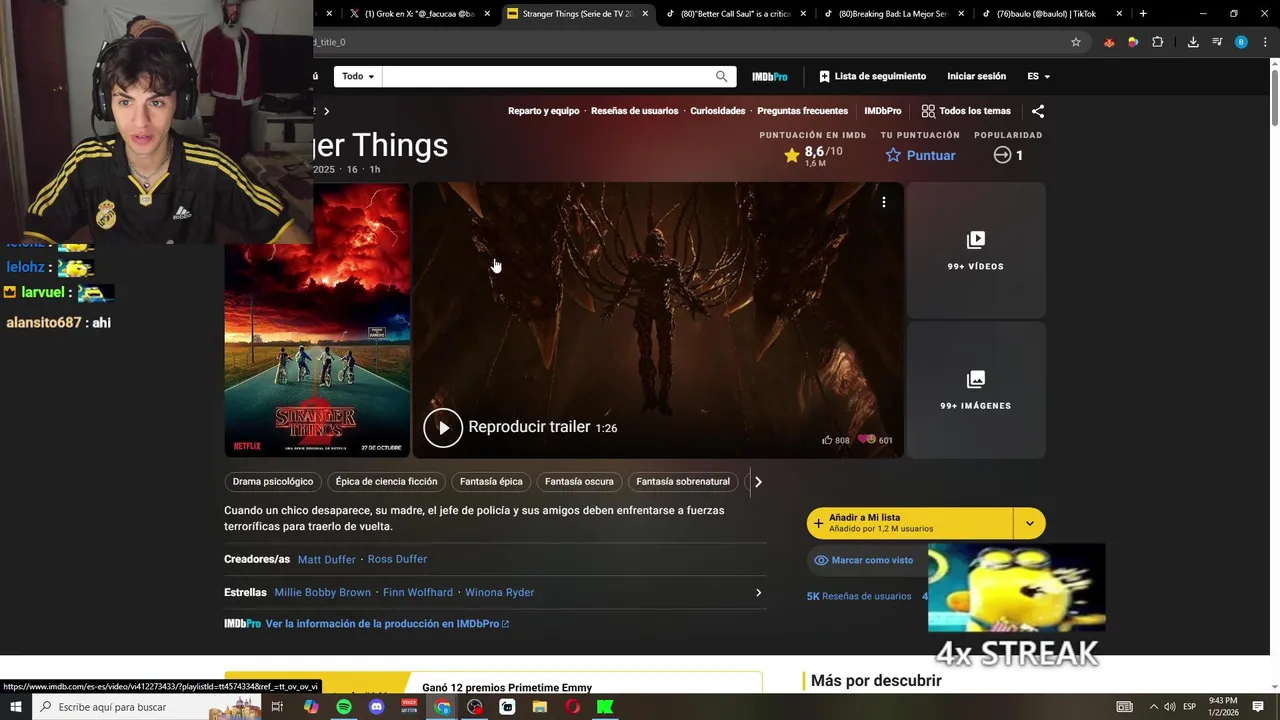Image resolution: width=1280 pixels, height=720 pixels.
Task: Select the Drama psicológico genre chip
Action: coord(273,482)
